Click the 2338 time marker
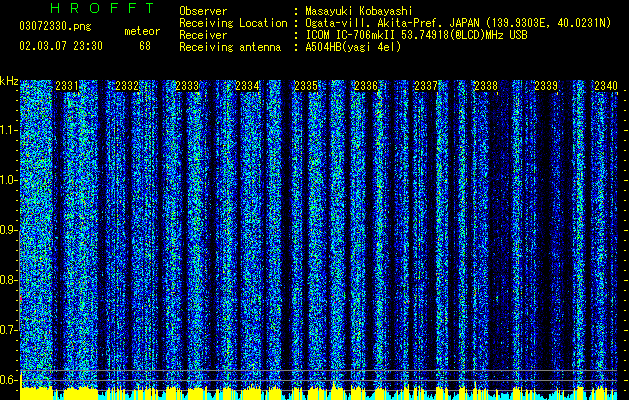 (486, 86)
